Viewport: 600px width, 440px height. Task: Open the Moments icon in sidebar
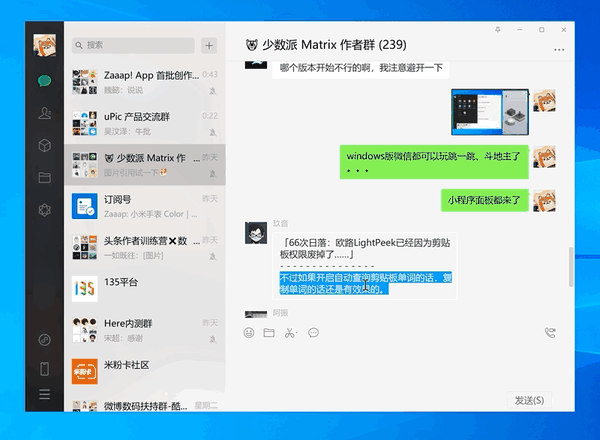[x=44, y=210]
